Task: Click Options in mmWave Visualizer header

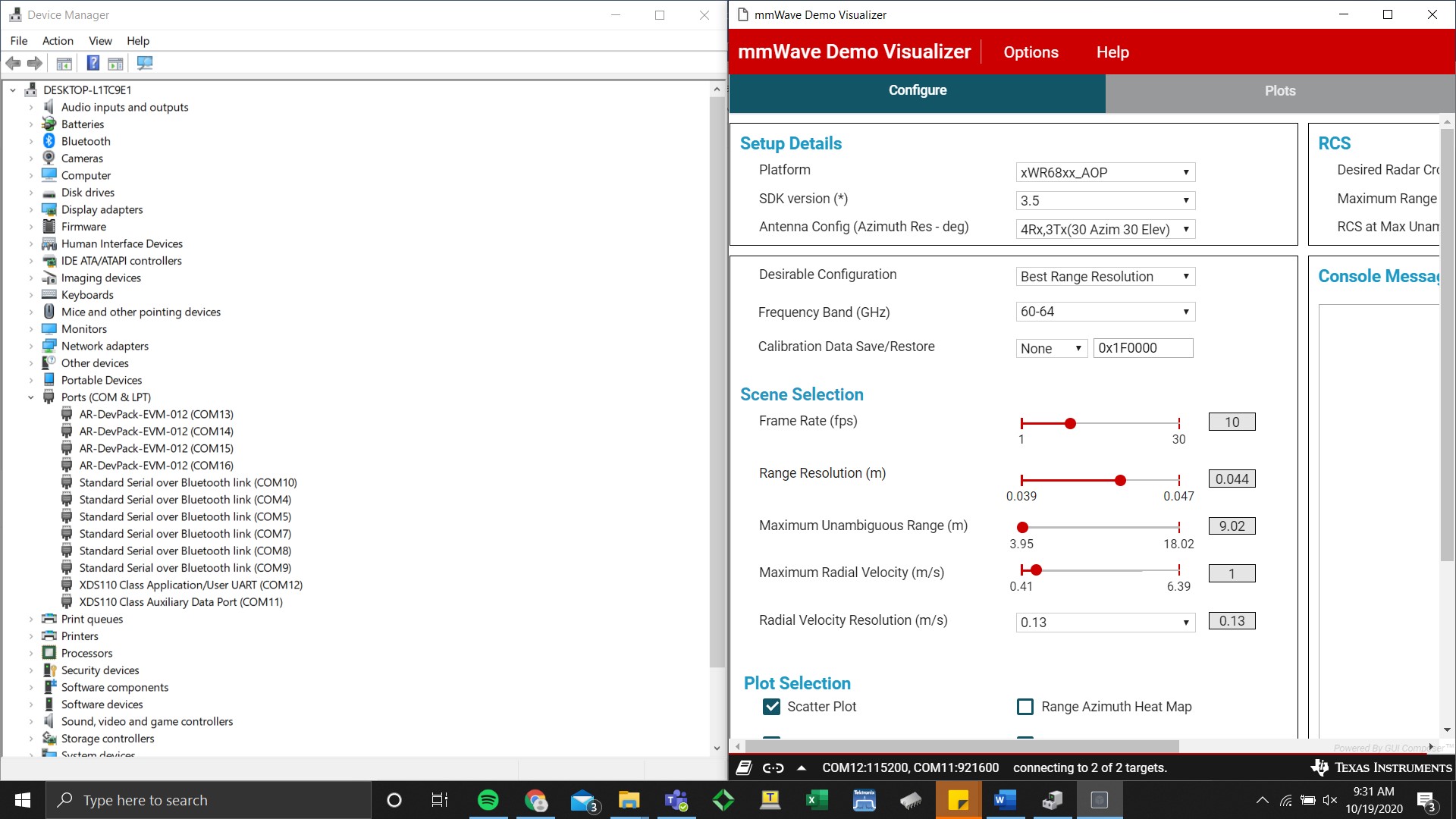Action: click(1031, 52)
